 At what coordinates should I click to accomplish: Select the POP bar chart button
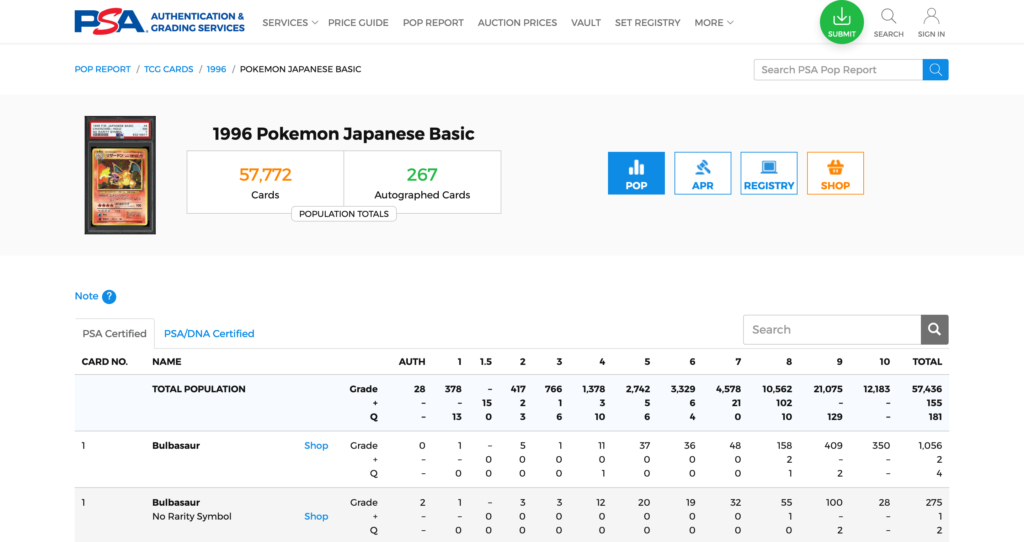(636, 173)
